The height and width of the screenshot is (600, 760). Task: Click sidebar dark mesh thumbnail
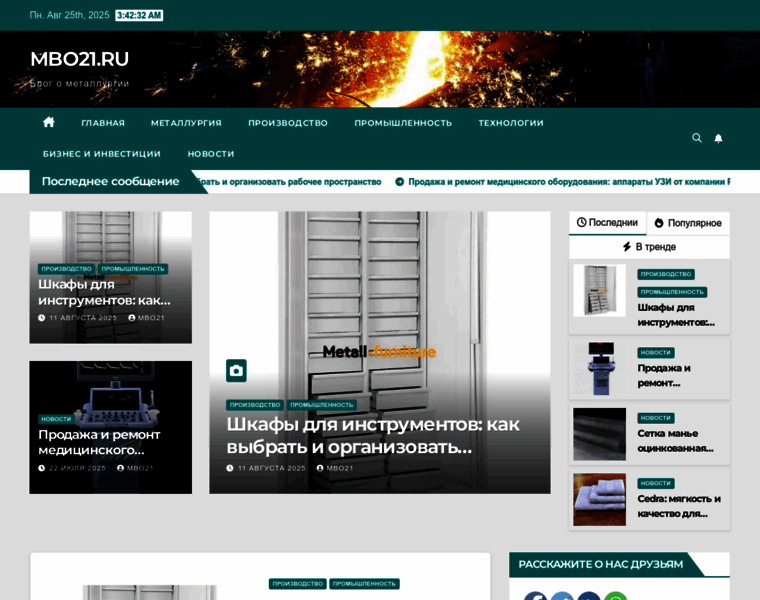600,434
